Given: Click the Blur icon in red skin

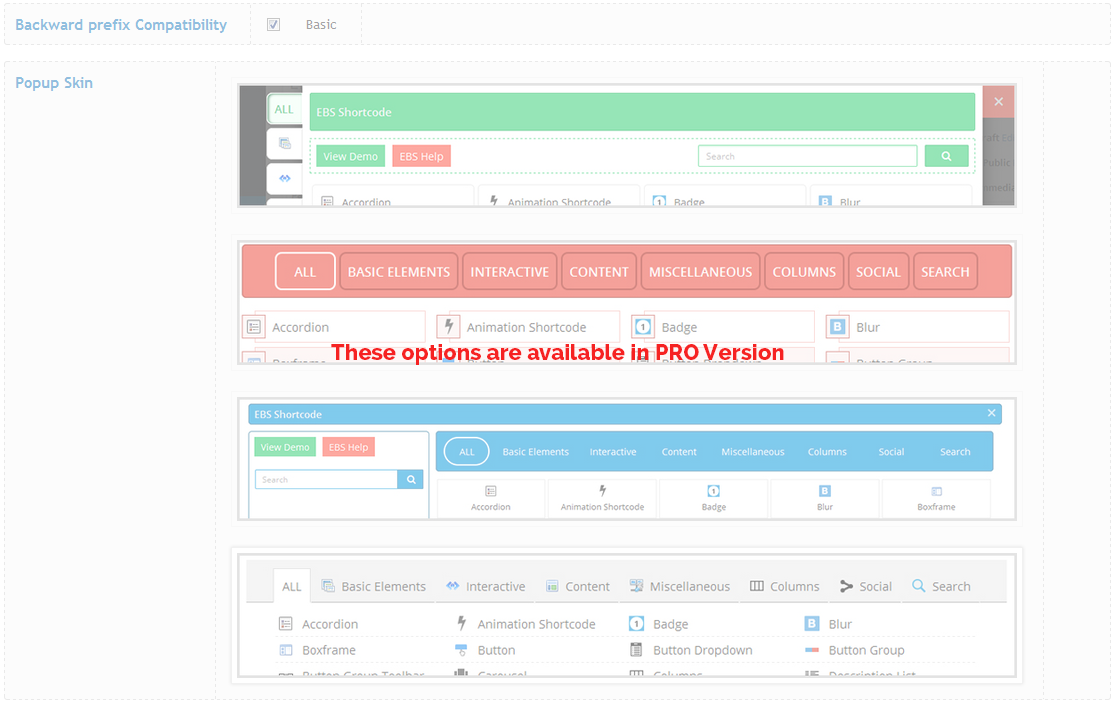Looking at the screenshot, I should point(836,327).
